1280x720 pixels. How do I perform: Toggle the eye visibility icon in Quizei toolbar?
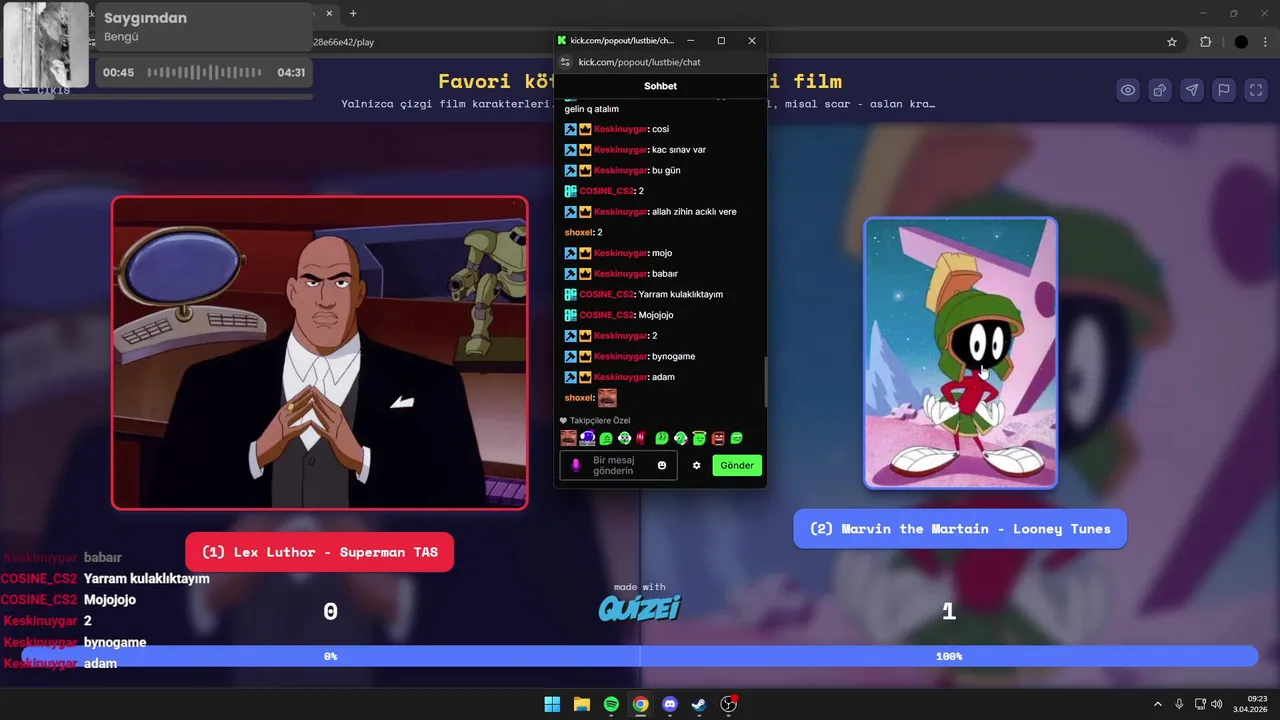coord(1128,90)
